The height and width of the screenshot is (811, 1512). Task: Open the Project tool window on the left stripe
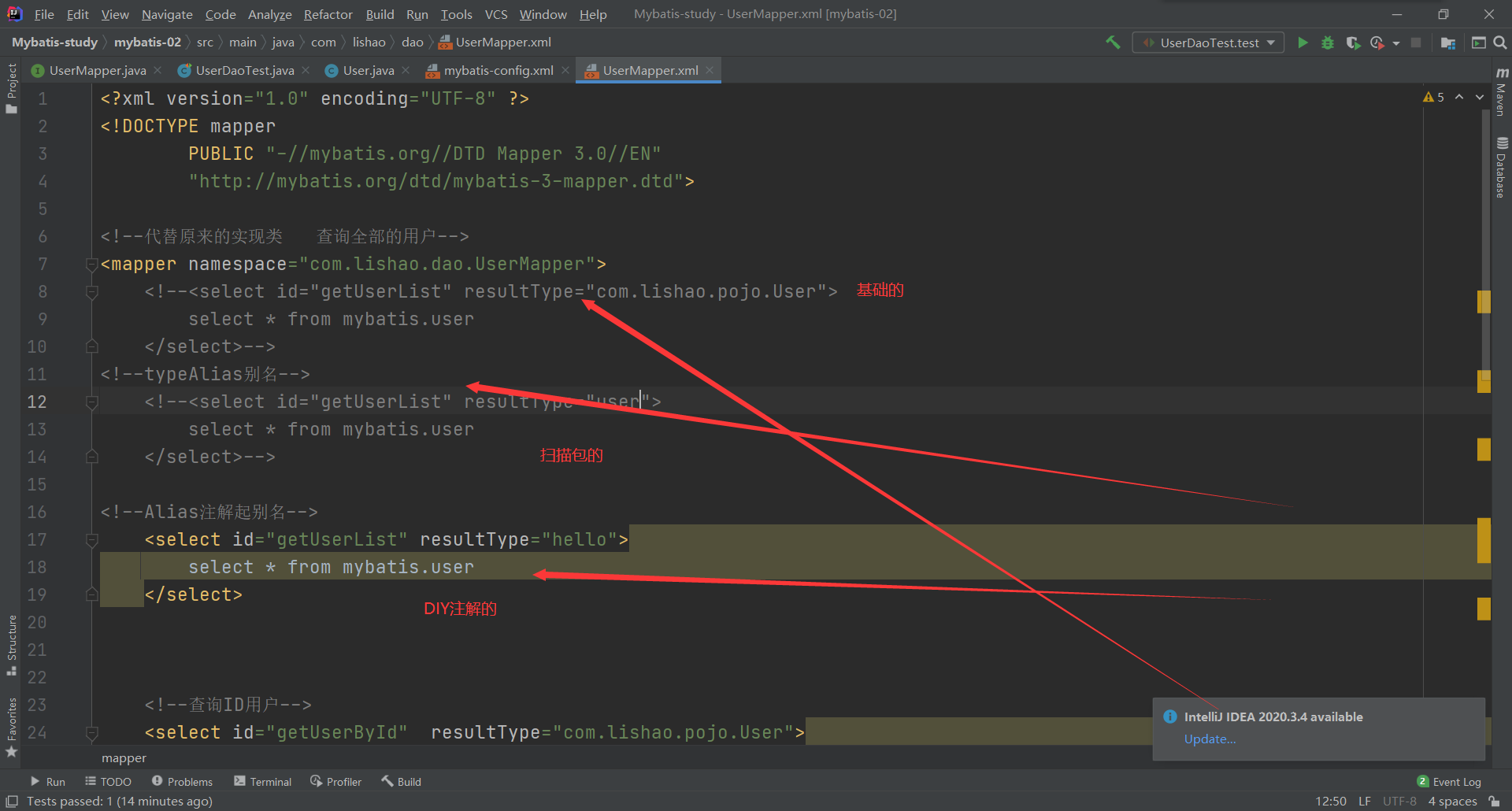pyautogui.click(x=11, y=88)
